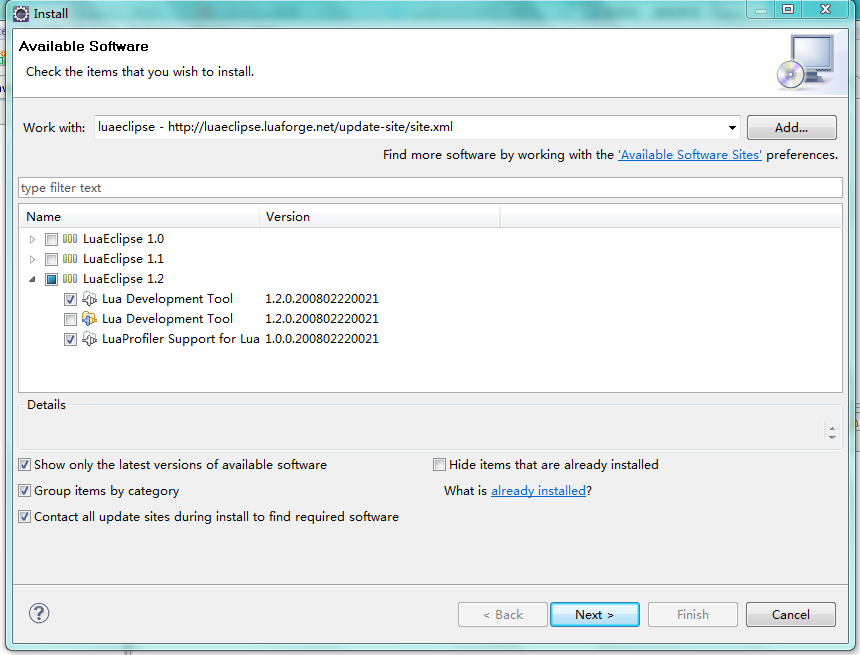Enable Hide items that are already installed
The width and height of the screenshot is (860, 655).
439,465
